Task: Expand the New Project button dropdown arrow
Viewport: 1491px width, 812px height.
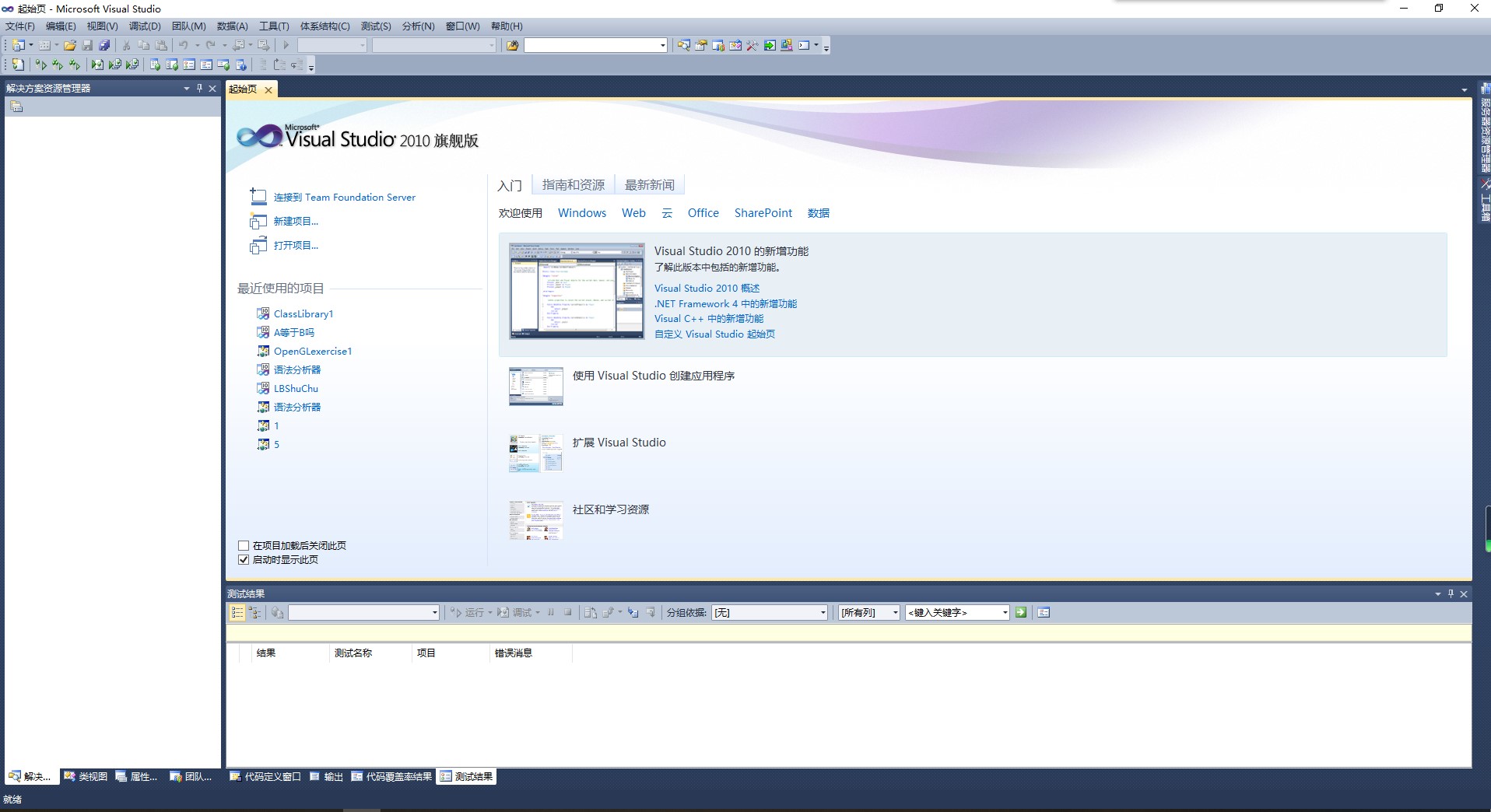Action: 31,45
